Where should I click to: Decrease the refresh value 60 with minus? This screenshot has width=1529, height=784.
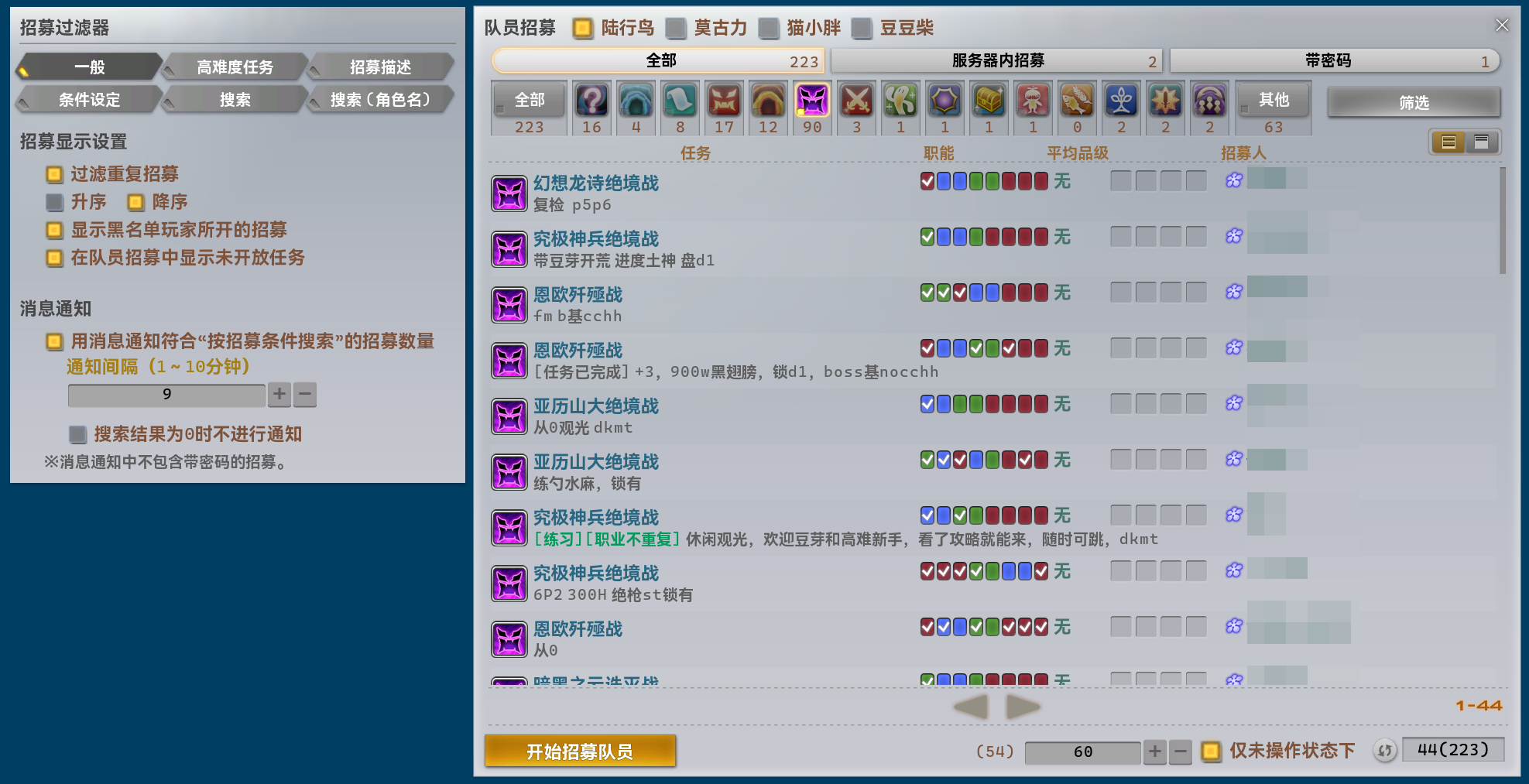point(1180,751)
